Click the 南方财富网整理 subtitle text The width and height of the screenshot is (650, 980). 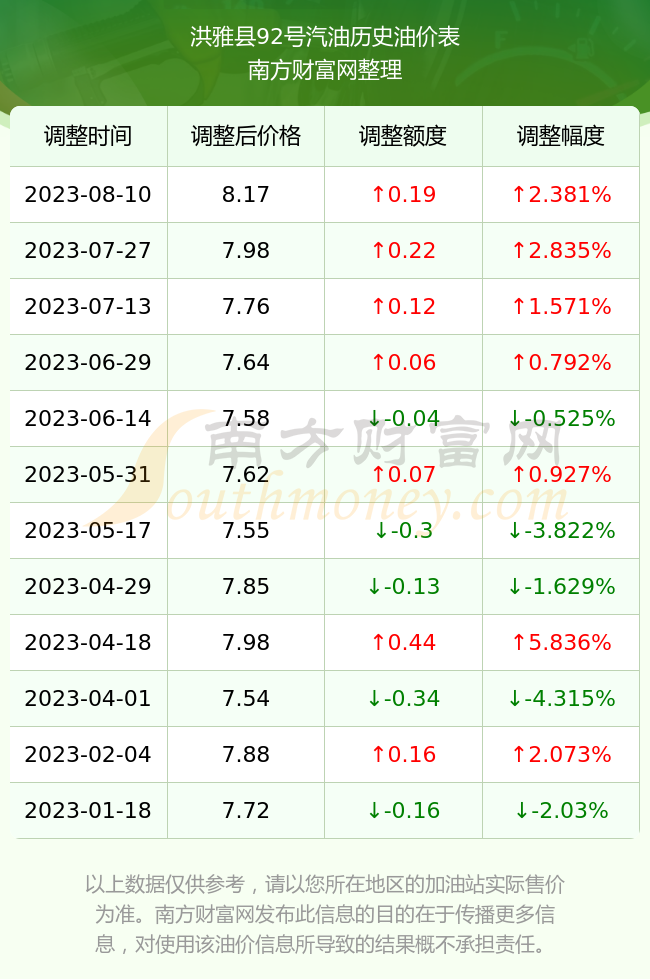click(x=325, y=70)
